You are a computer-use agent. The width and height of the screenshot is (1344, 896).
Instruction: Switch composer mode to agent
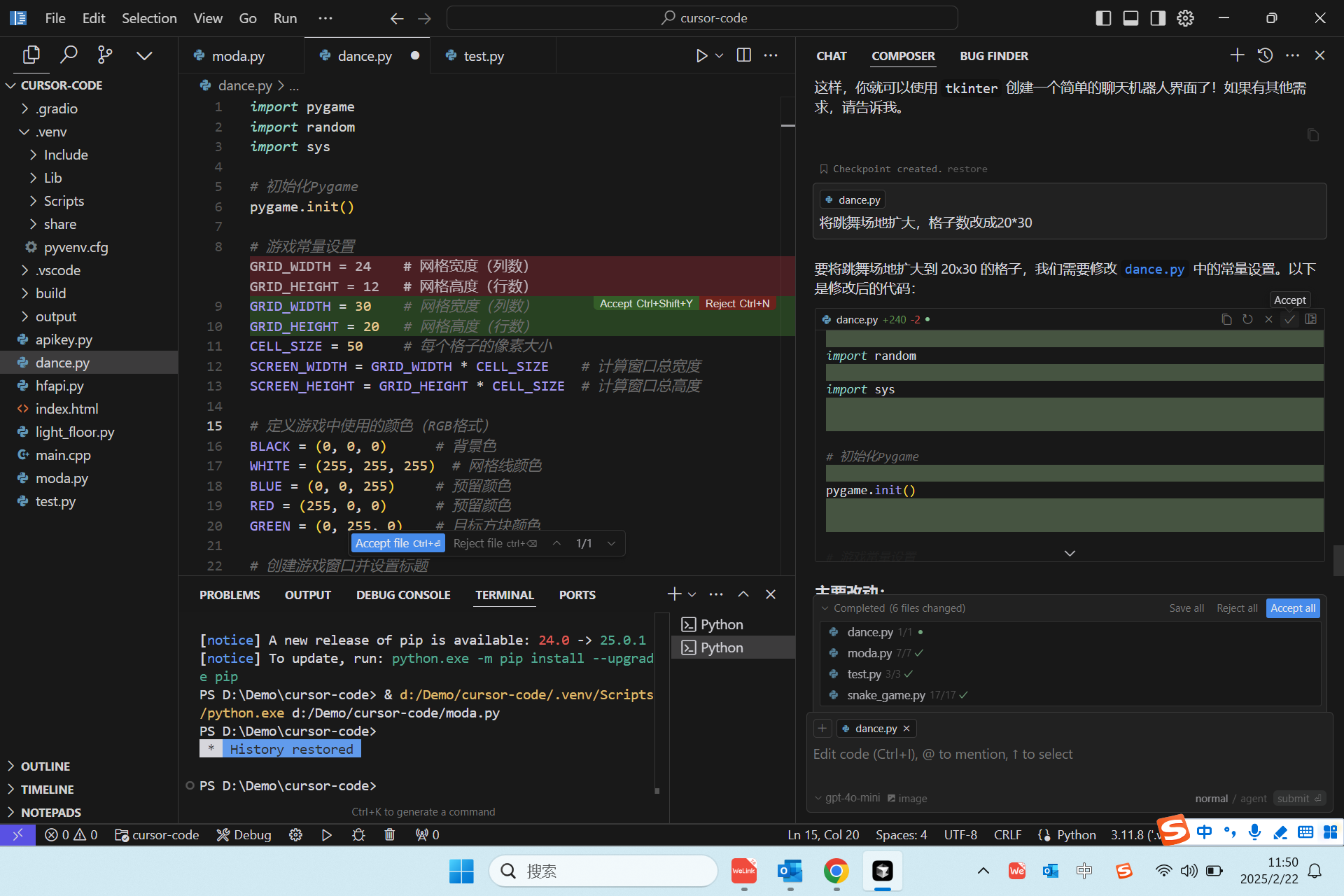pyautogui.click(x=1253, y=798)
